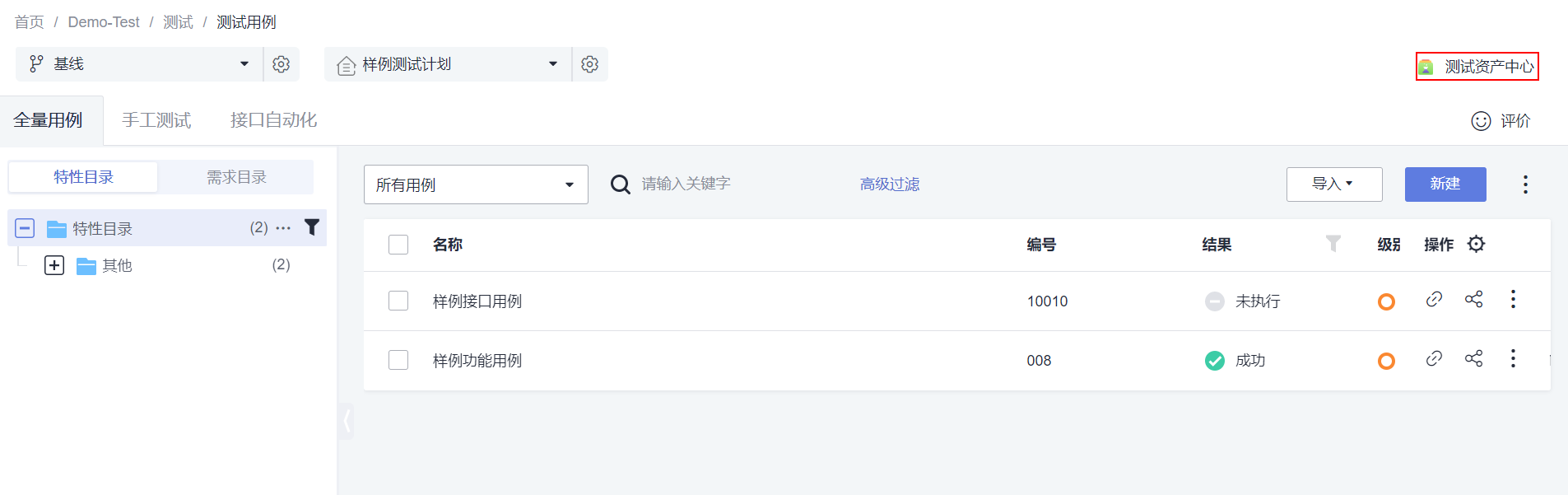
Task: Open case name 样例功能用例
Action: point(477,361)
